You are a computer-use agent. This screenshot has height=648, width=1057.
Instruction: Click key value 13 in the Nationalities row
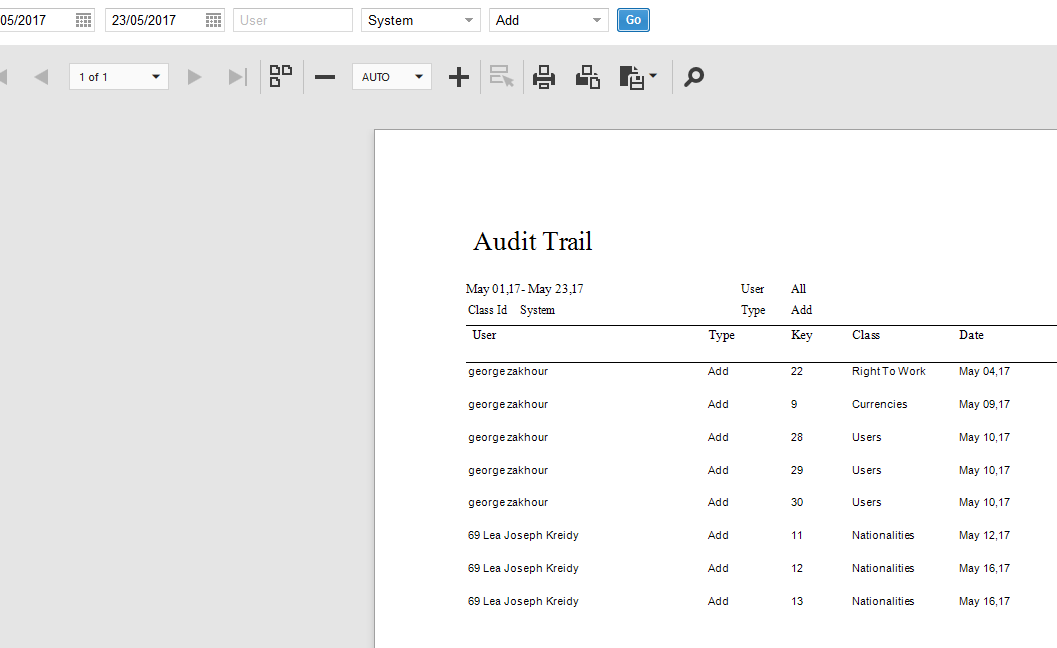click(x=797, y=601)
